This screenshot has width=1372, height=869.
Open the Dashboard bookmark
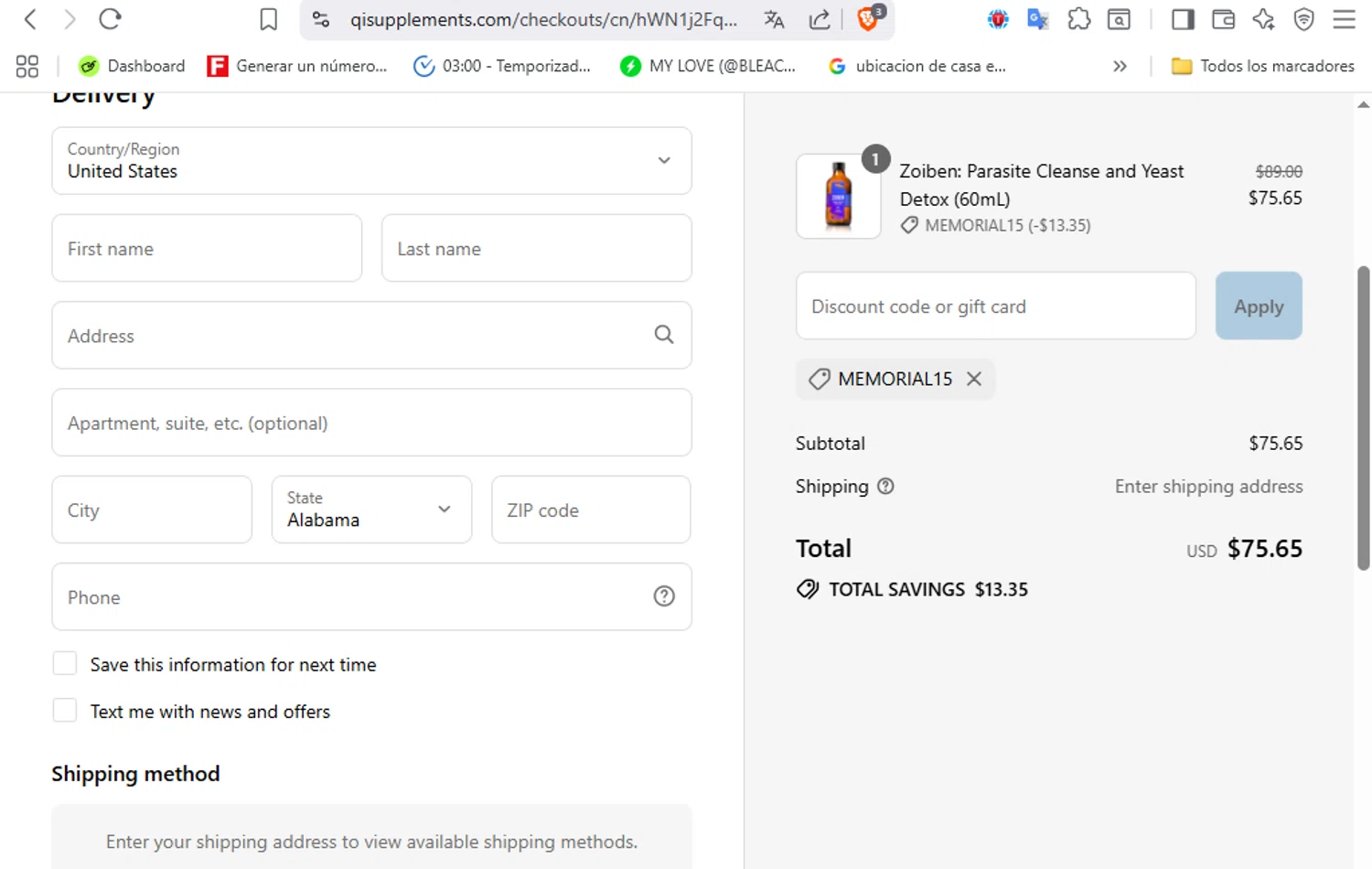coord(132,66)
